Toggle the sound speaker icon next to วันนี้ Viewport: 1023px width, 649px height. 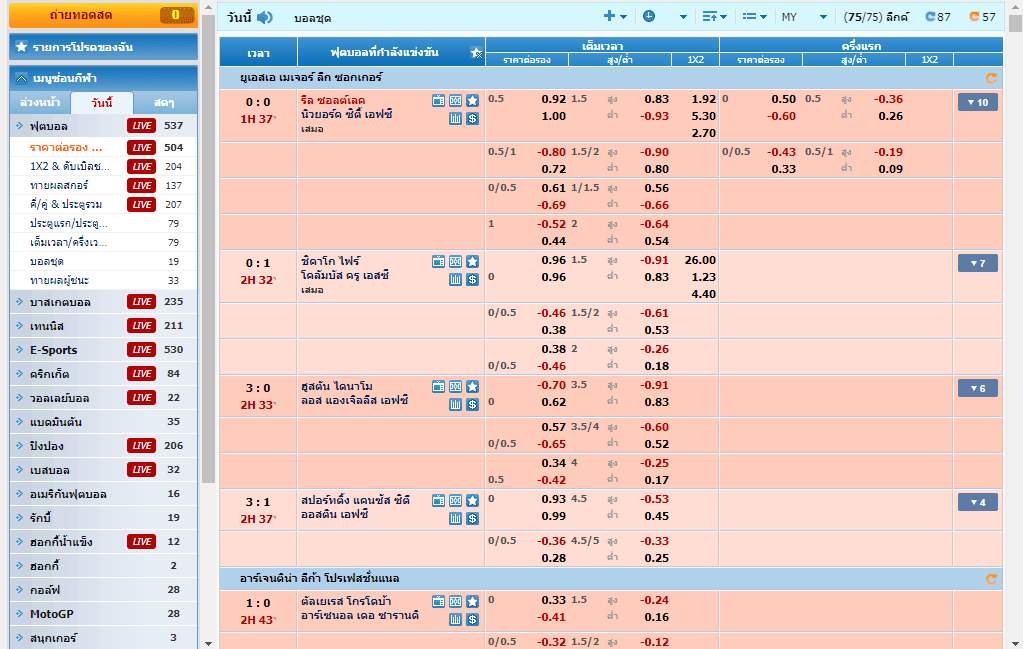[264, 18]
